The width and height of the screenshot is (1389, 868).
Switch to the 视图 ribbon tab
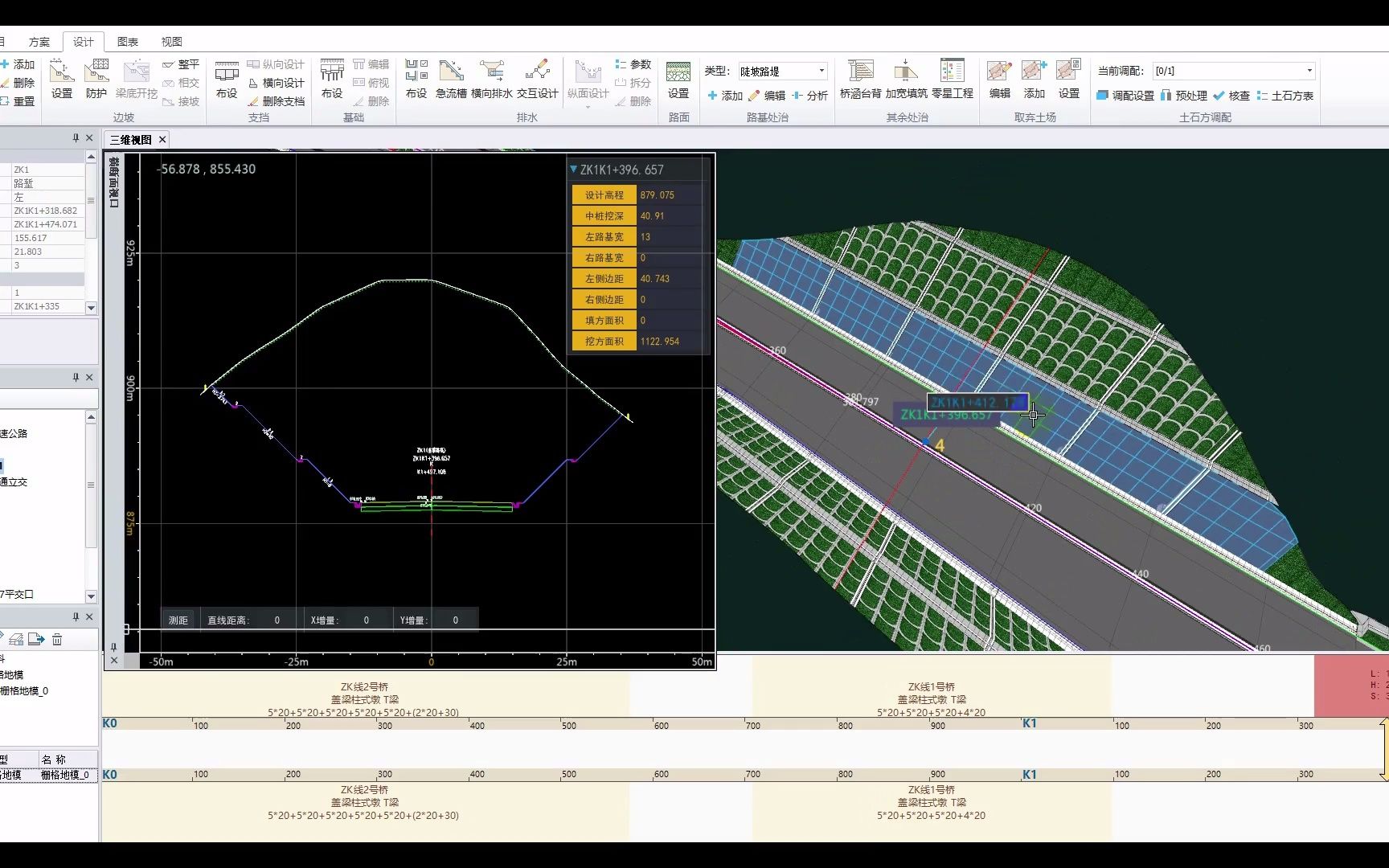point(173,40)
